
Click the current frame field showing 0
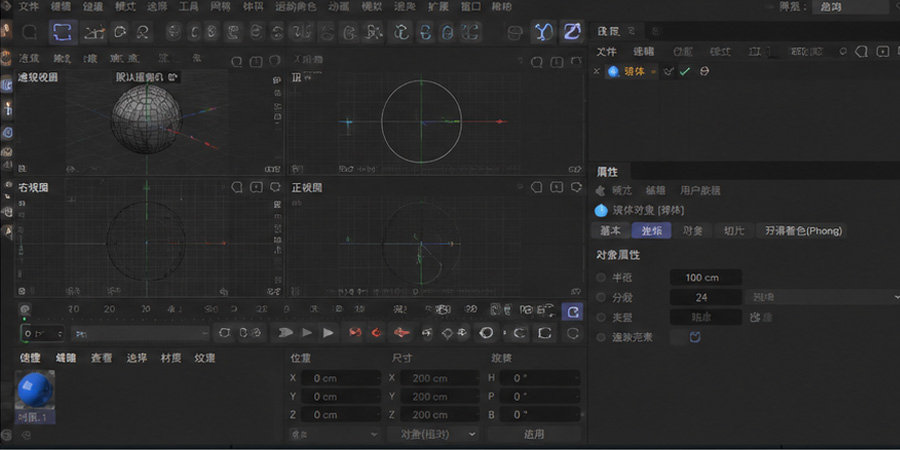[x=42, y=333]
